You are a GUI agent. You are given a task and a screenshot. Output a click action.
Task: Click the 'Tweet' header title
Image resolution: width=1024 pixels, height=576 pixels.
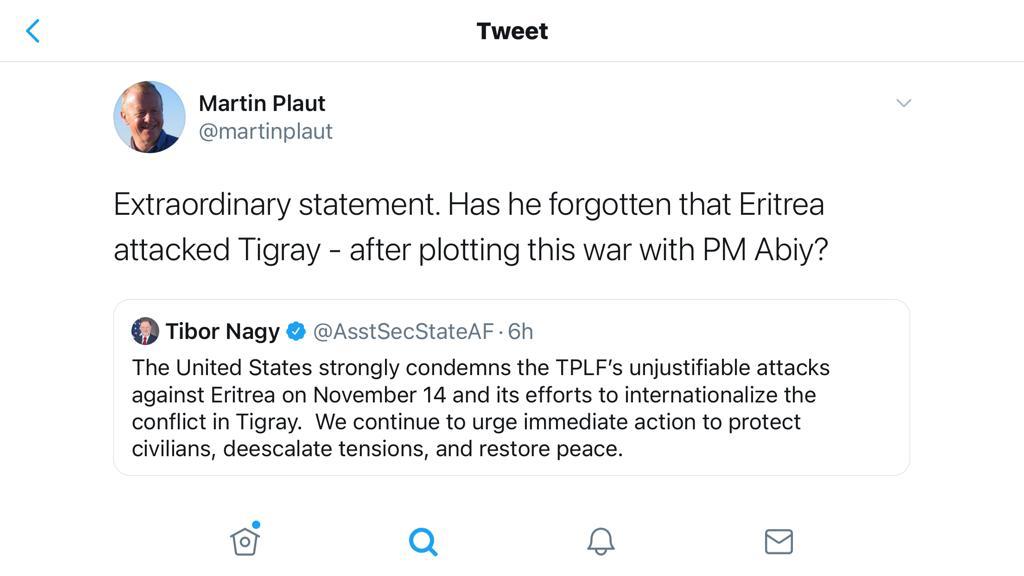point(512,31)
